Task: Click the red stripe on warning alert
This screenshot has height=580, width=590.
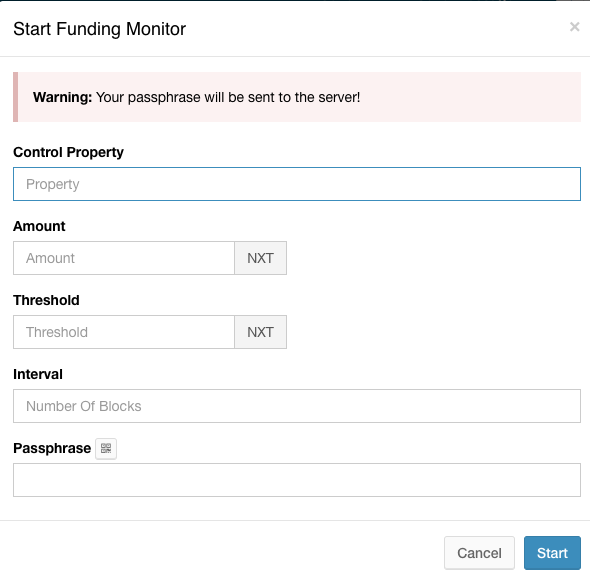Action: pyautogui.click(x=15, y=97)
